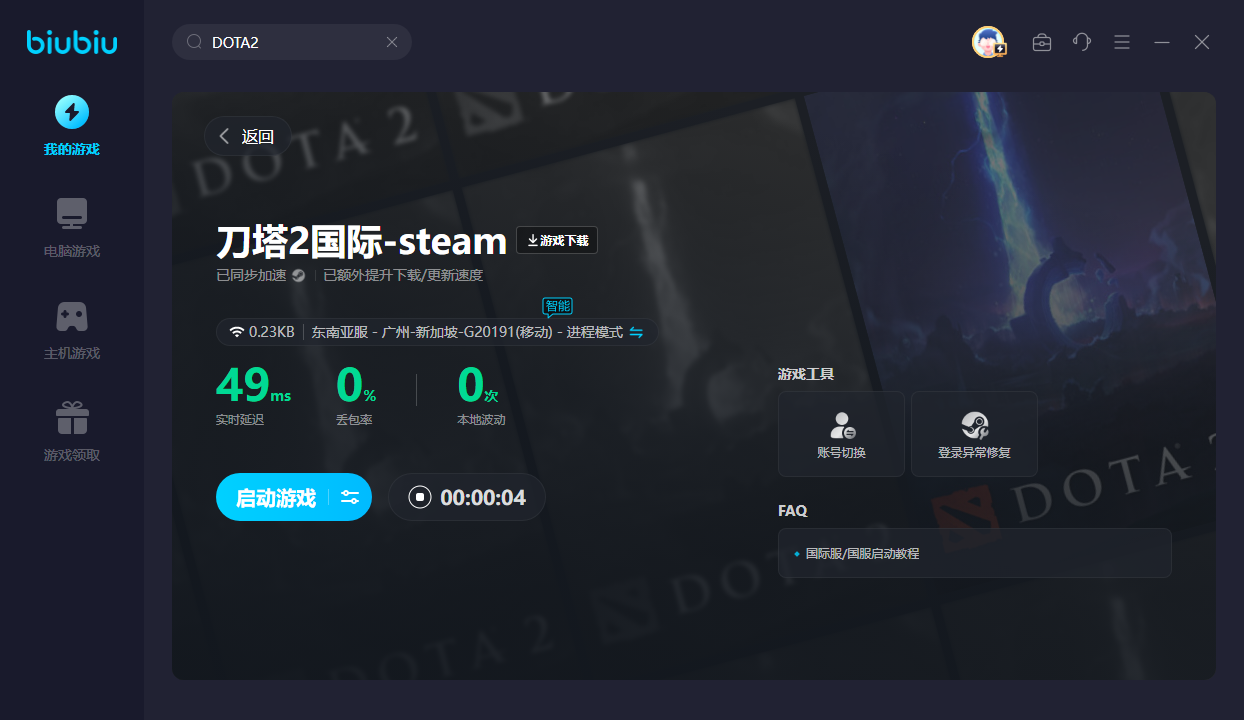Click the biubiu logo

point(71,42)
